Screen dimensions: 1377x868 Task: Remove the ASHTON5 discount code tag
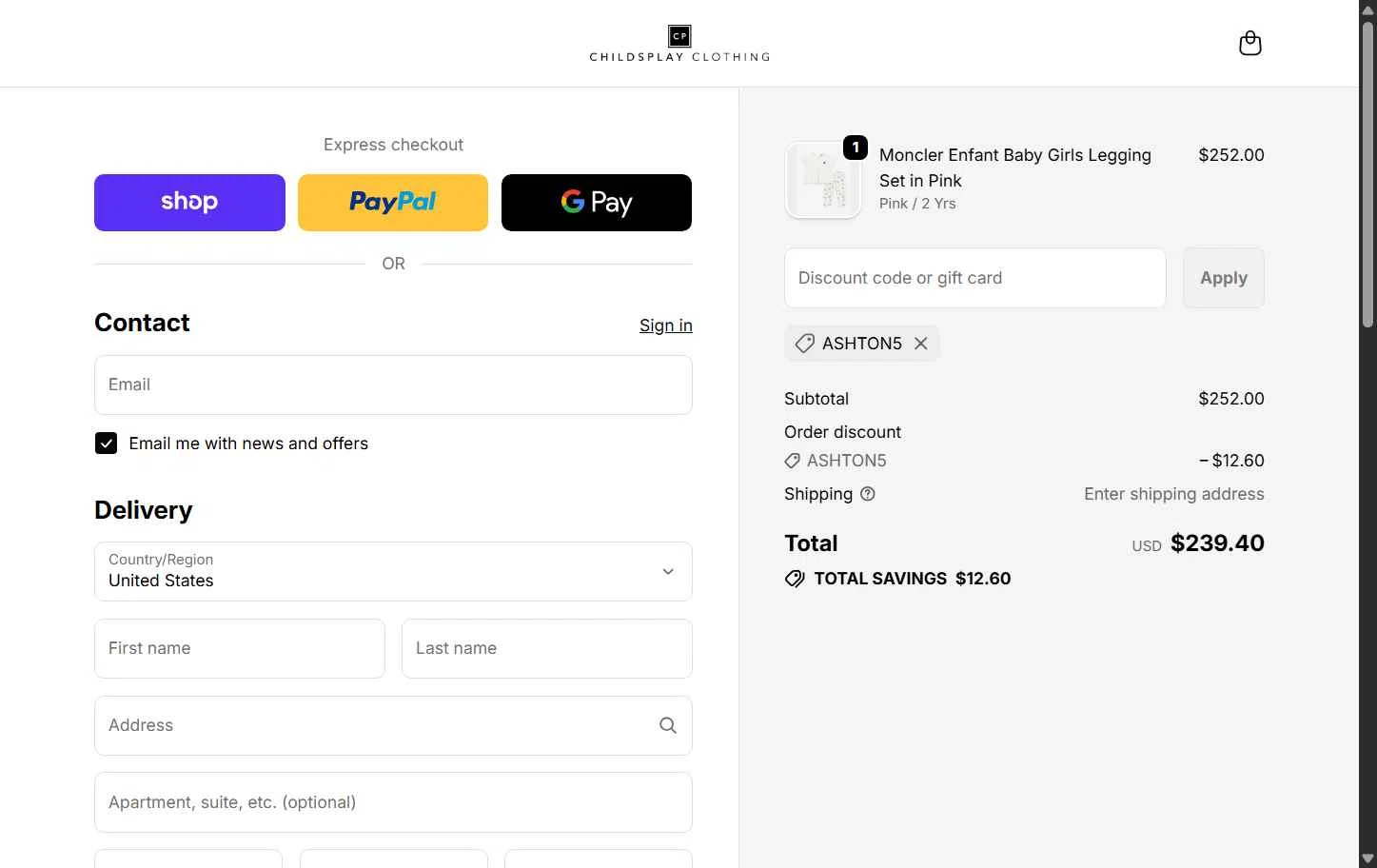[x=920, y=344]
